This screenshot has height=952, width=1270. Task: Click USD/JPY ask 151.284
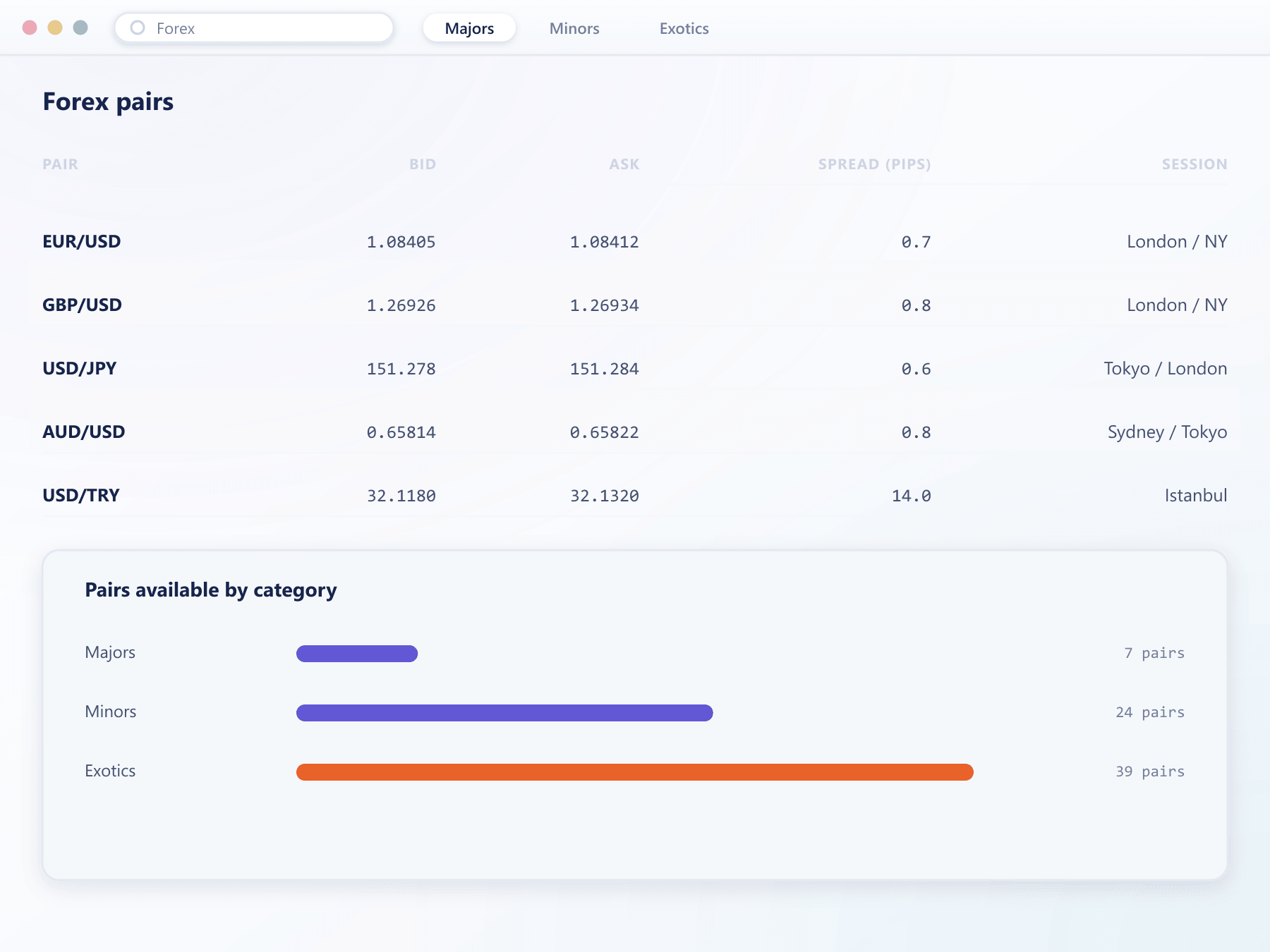604,369
